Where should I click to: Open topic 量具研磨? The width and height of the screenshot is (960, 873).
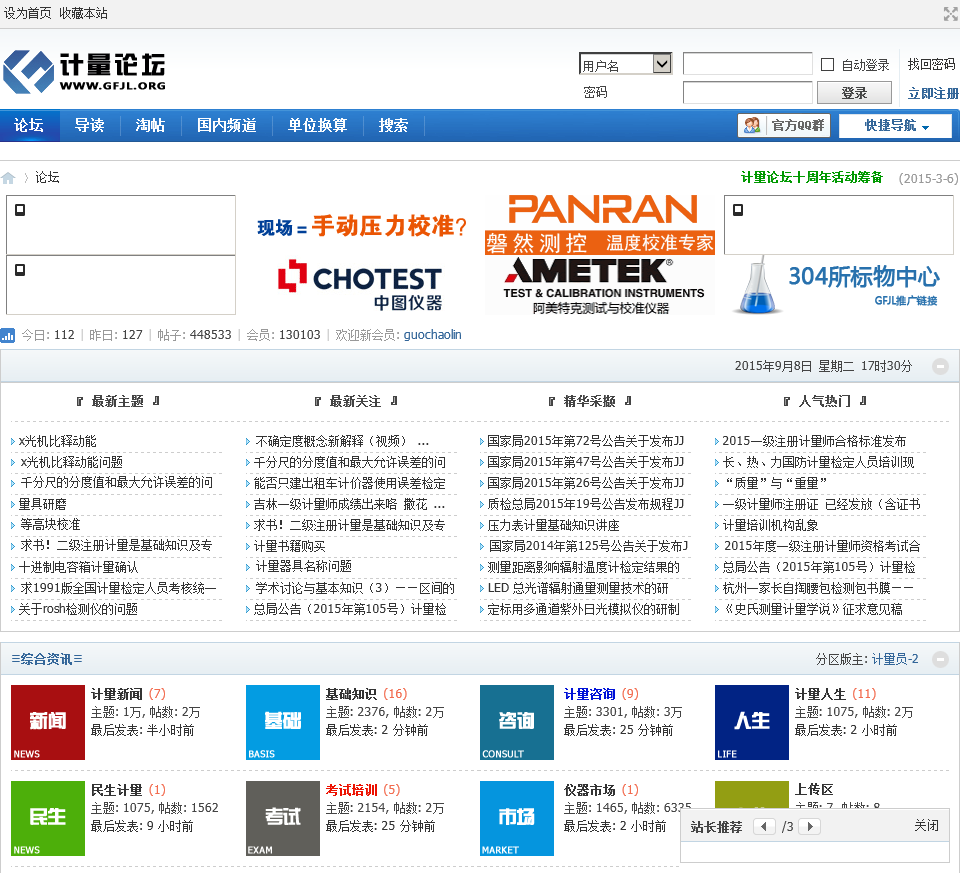pos(42,504)
